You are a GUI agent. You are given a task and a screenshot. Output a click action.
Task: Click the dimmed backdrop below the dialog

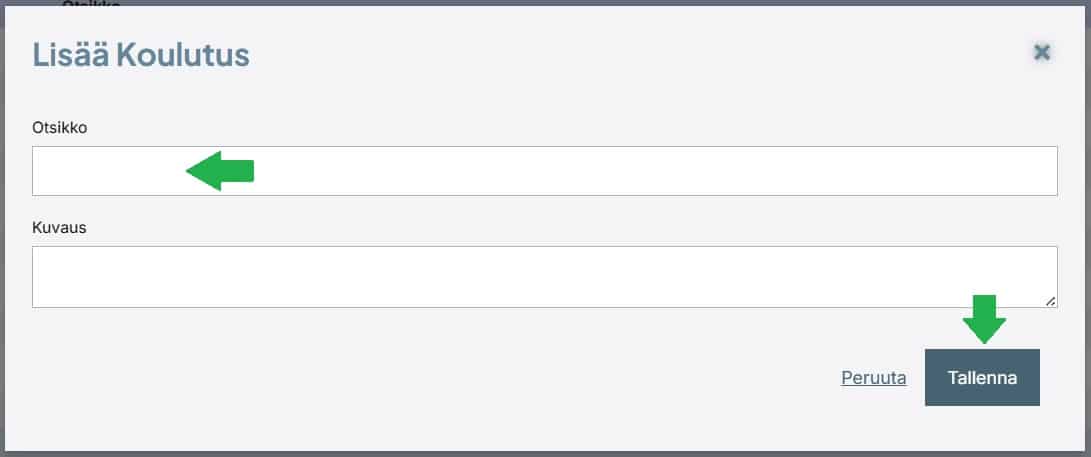pos(545,453)
